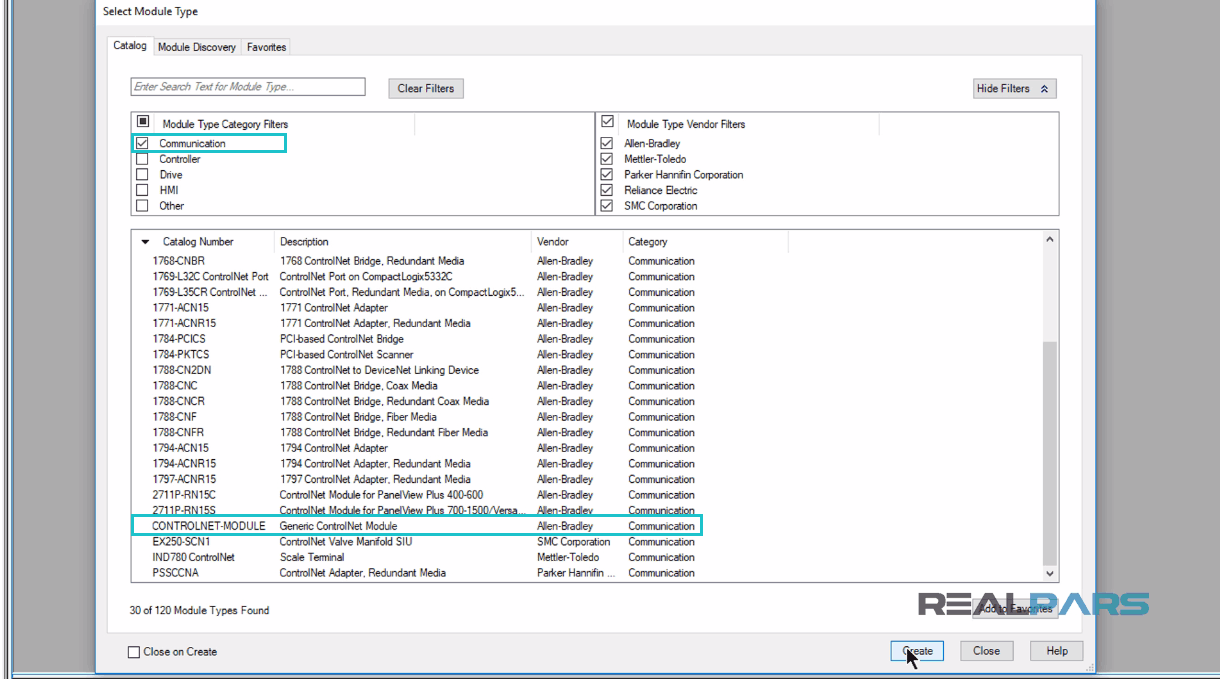Screen dimensions: 1220x679
Task: Click the list scrollbar down arrow
Action: [x=1050, y=573]
